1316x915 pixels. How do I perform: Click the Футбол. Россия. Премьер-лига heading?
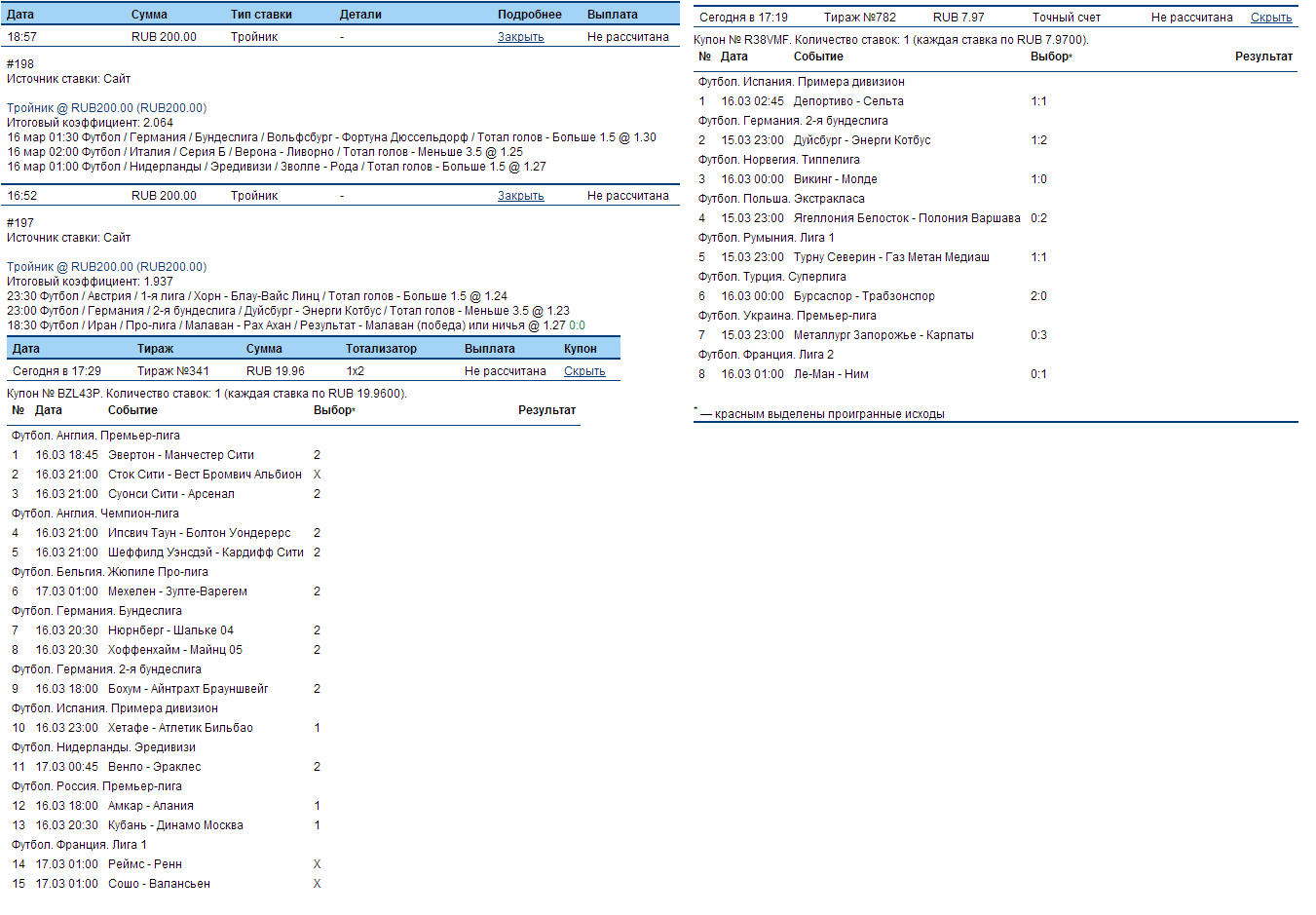[x=96, y=786]
